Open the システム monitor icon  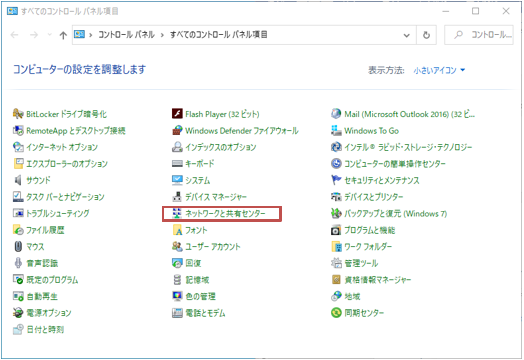177,180
